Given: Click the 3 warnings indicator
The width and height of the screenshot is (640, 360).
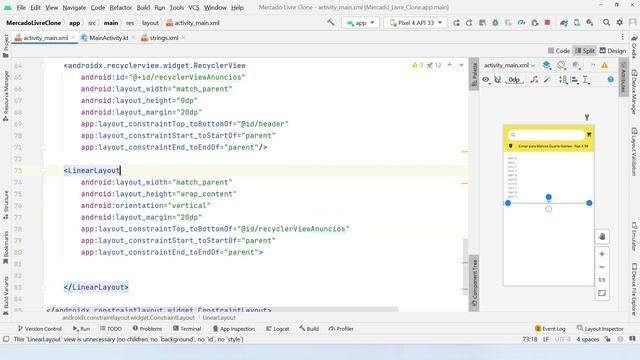Looking at the screenshot, I should 418,65.
